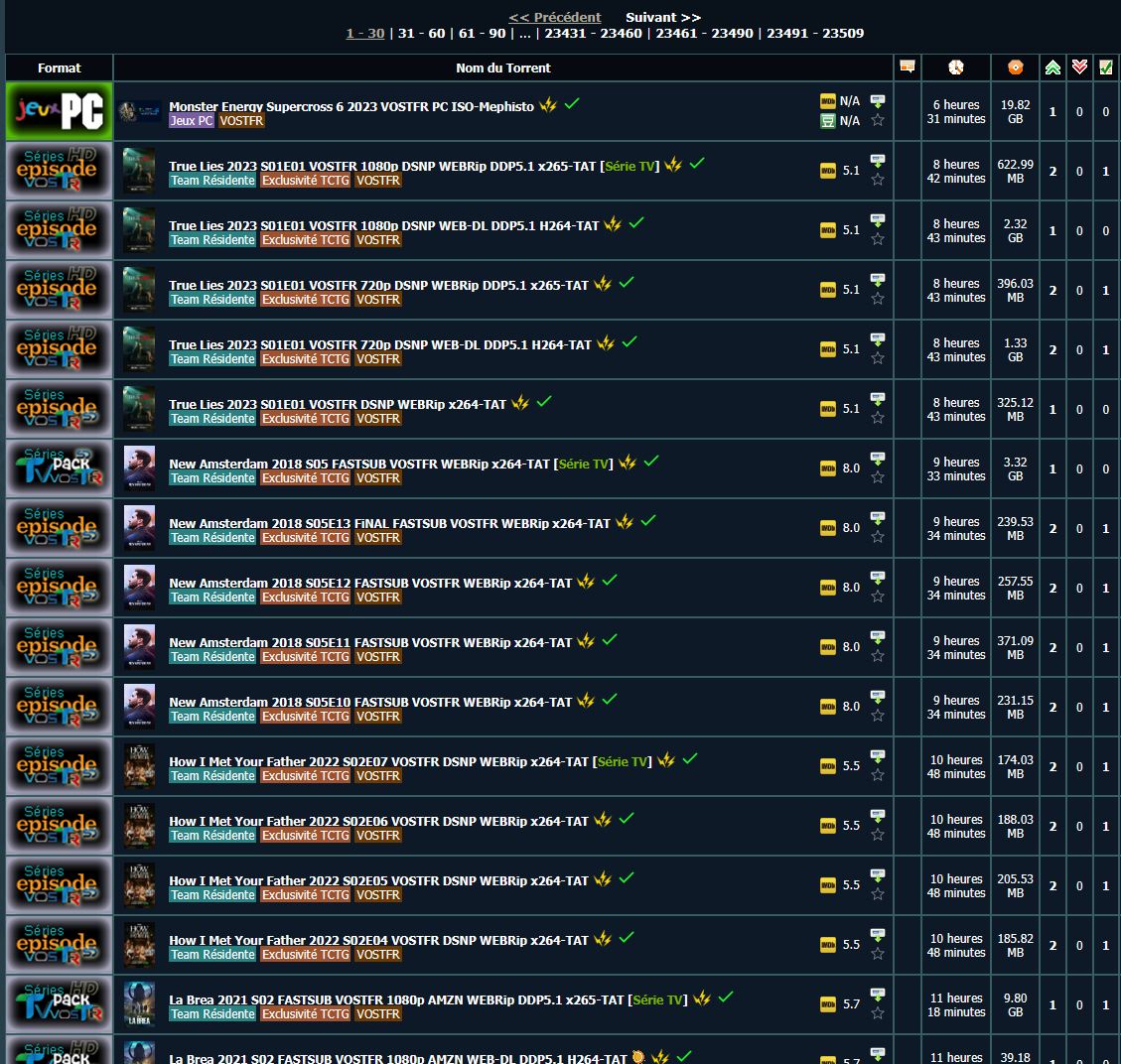Sort by leechers red down-arrows icon
1121x1064 pixels.
(1079, 67)
